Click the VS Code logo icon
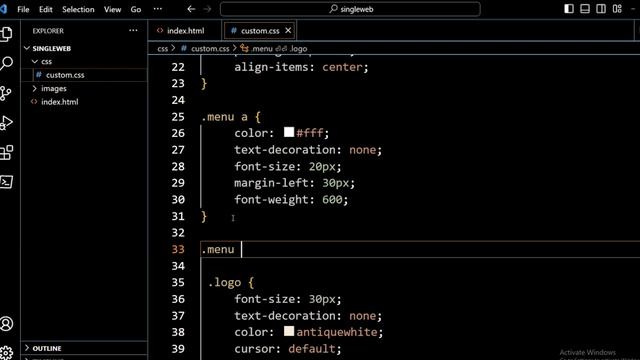The height and width of the screenshot is (360, 640). [4, 9]
